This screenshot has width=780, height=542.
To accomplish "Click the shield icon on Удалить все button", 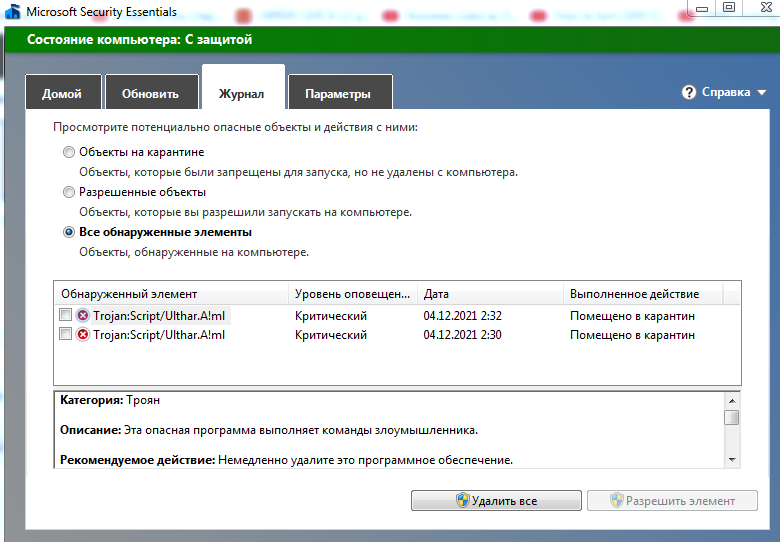I will (463, 500).
